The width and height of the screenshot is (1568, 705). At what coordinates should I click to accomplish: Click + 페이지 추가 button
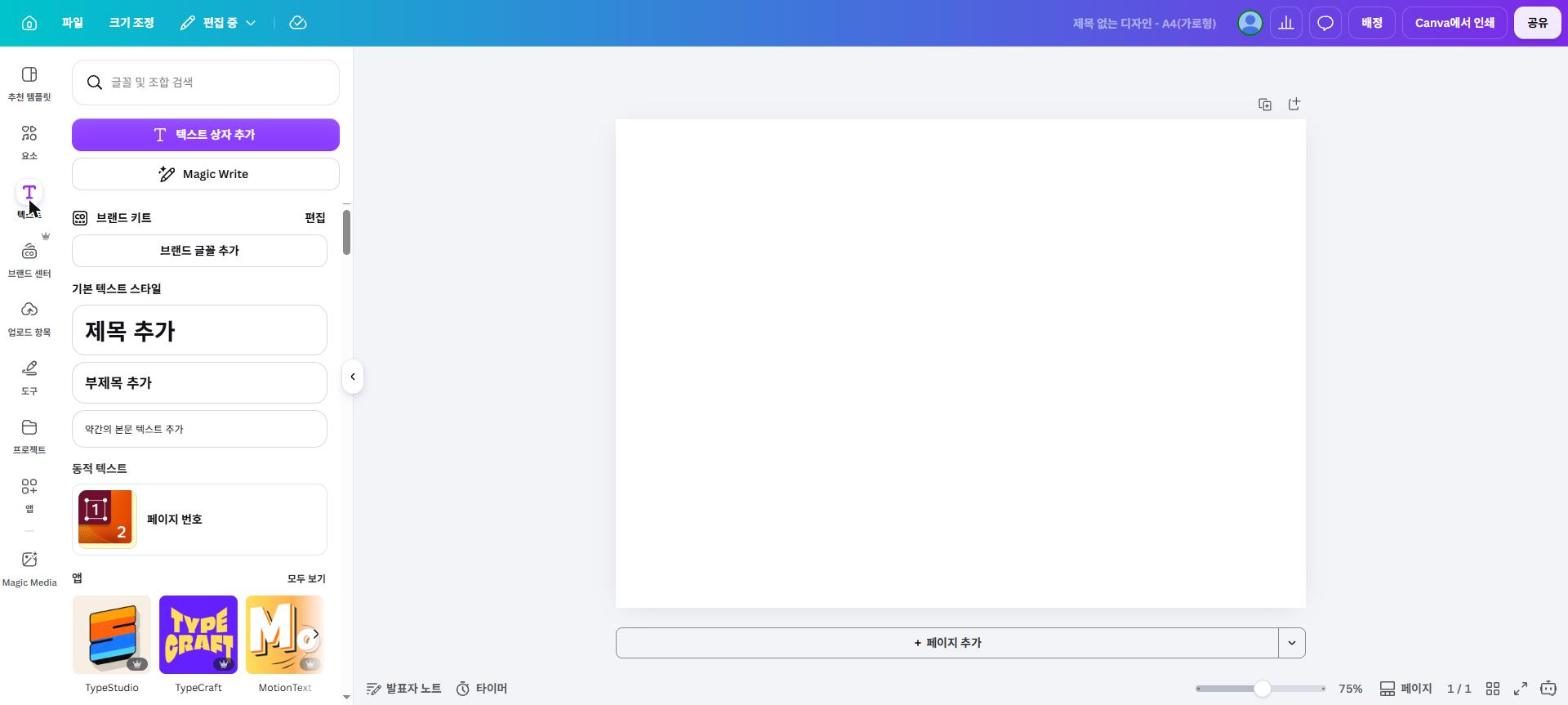947,643
